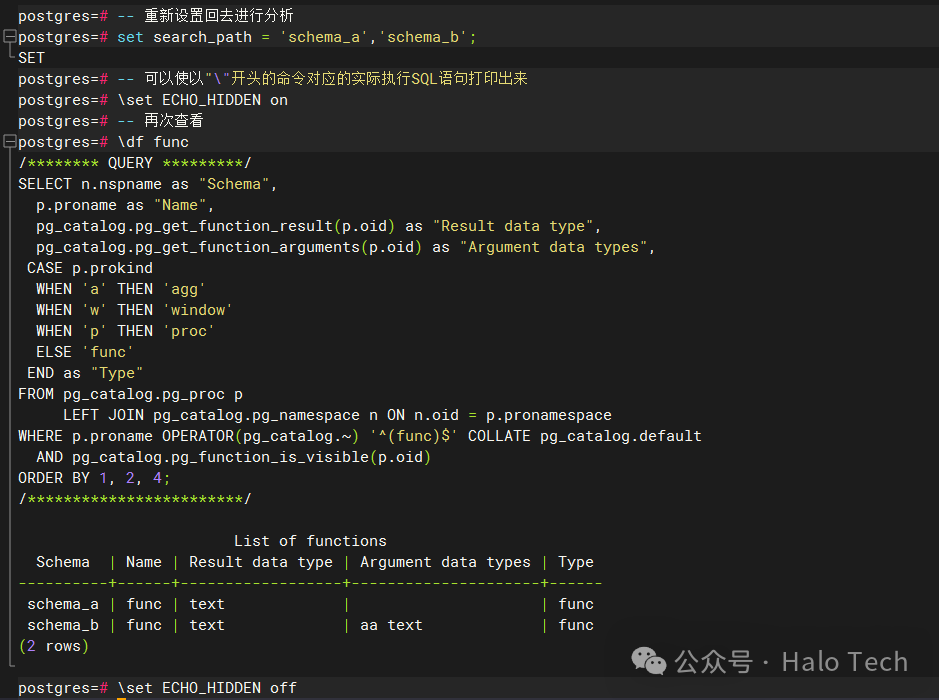Collapse the fold at \df func line
This screenshot has width=939, height=700.
point(9,142)
